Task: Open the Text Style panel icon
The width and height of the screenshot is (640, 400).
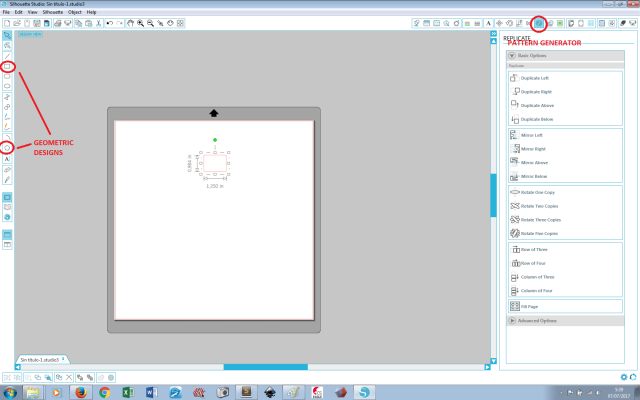Action: (x=488, y=23)
